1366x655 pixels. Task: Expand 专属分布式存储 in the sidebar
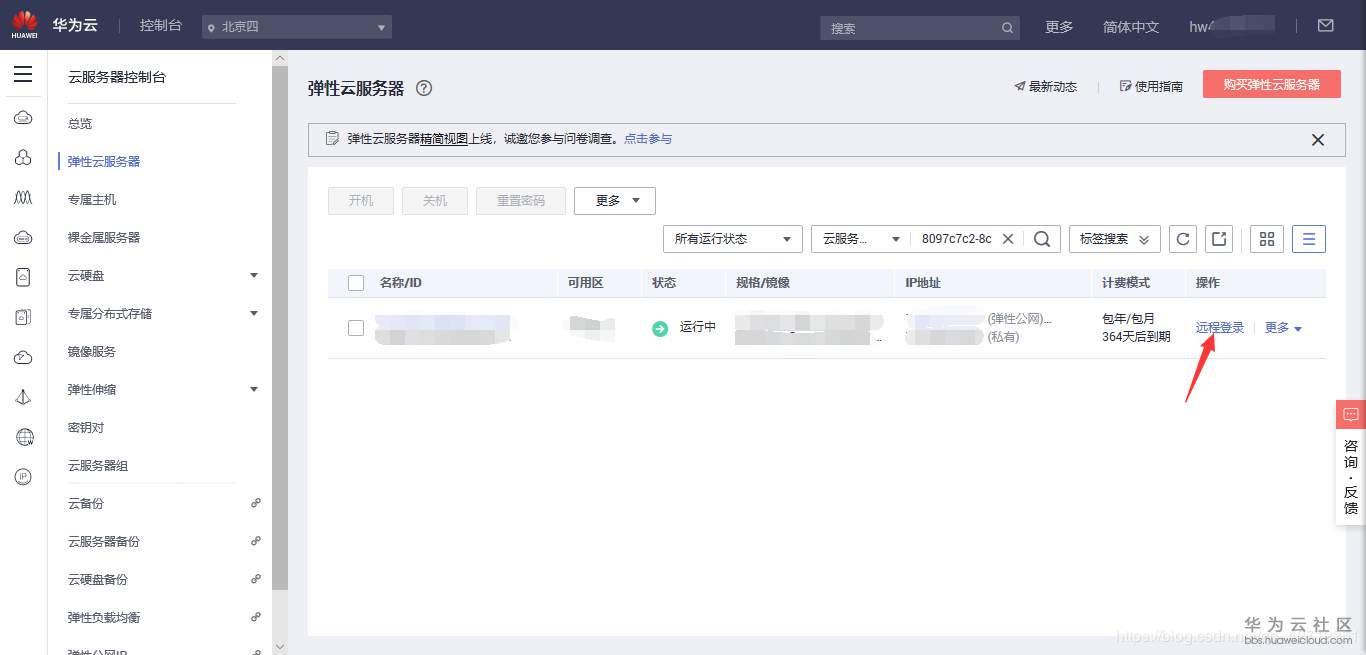(254, 313)
